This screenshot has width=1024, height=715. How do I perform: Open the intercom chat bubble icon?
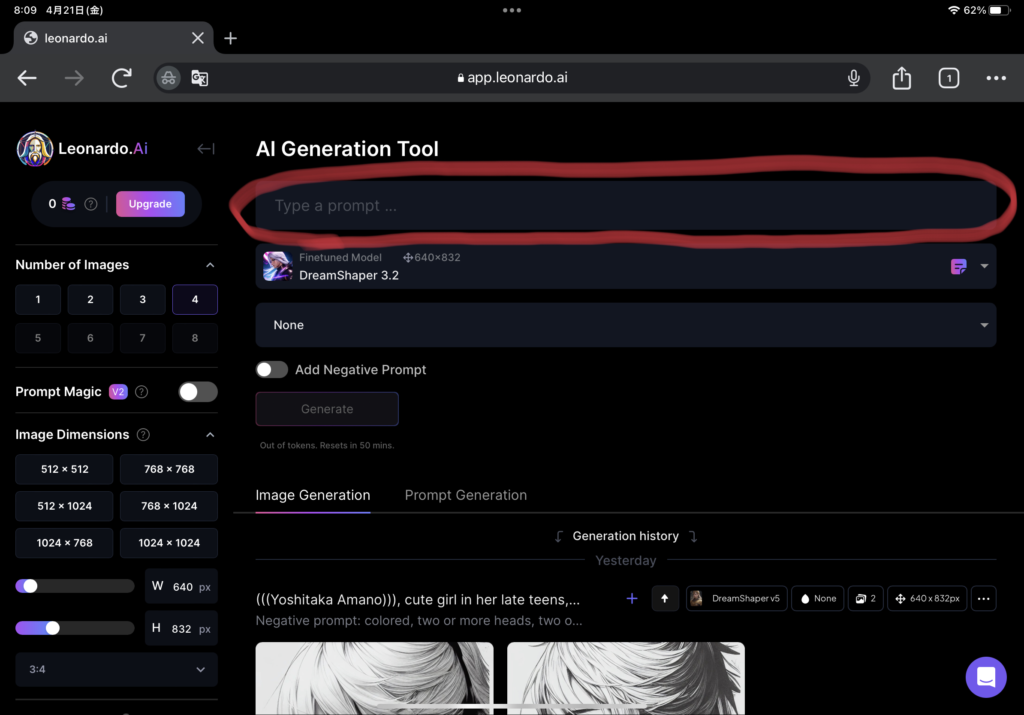pyautogui.click(x=985, y=677)
